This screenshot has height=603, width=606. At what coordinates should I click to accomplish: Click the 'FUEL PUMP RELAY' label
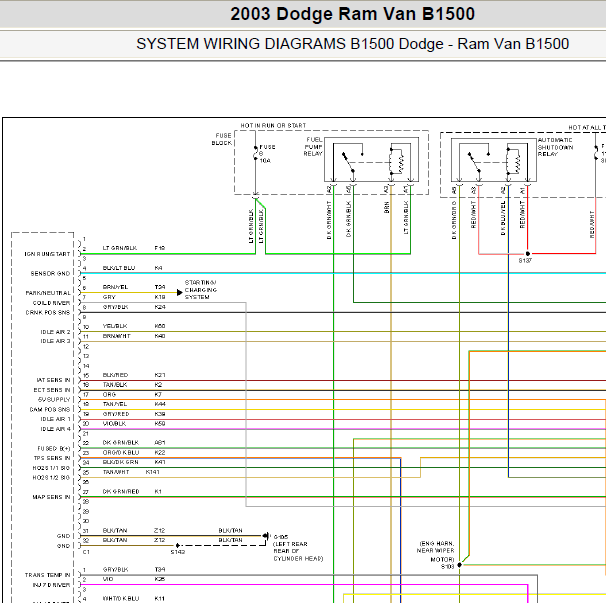[313, 146]
